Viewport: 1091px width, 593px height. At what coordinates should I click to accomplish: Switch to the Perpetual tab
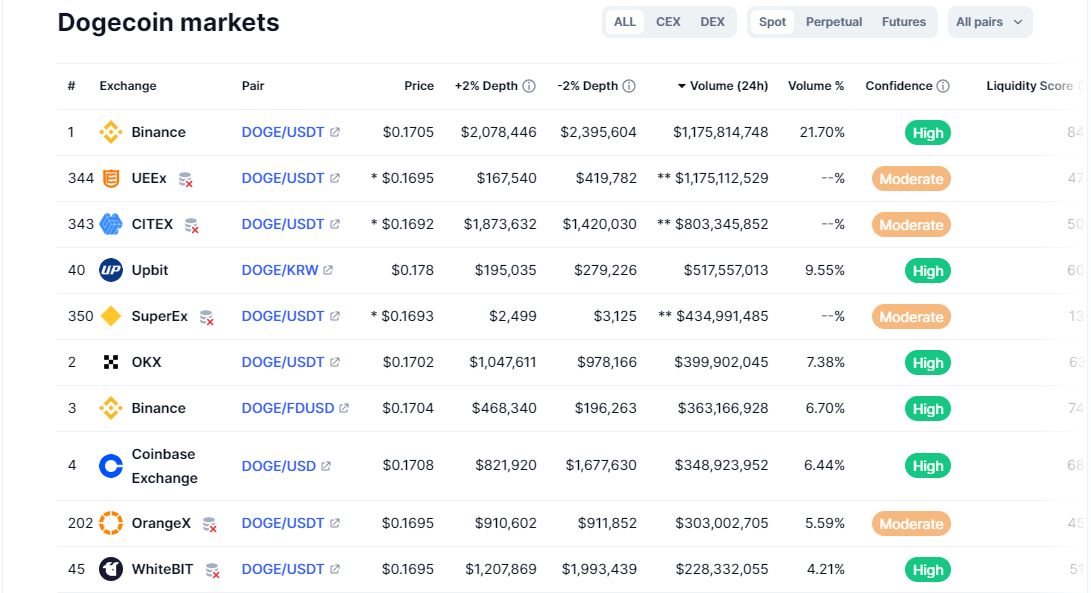point(834,21)
